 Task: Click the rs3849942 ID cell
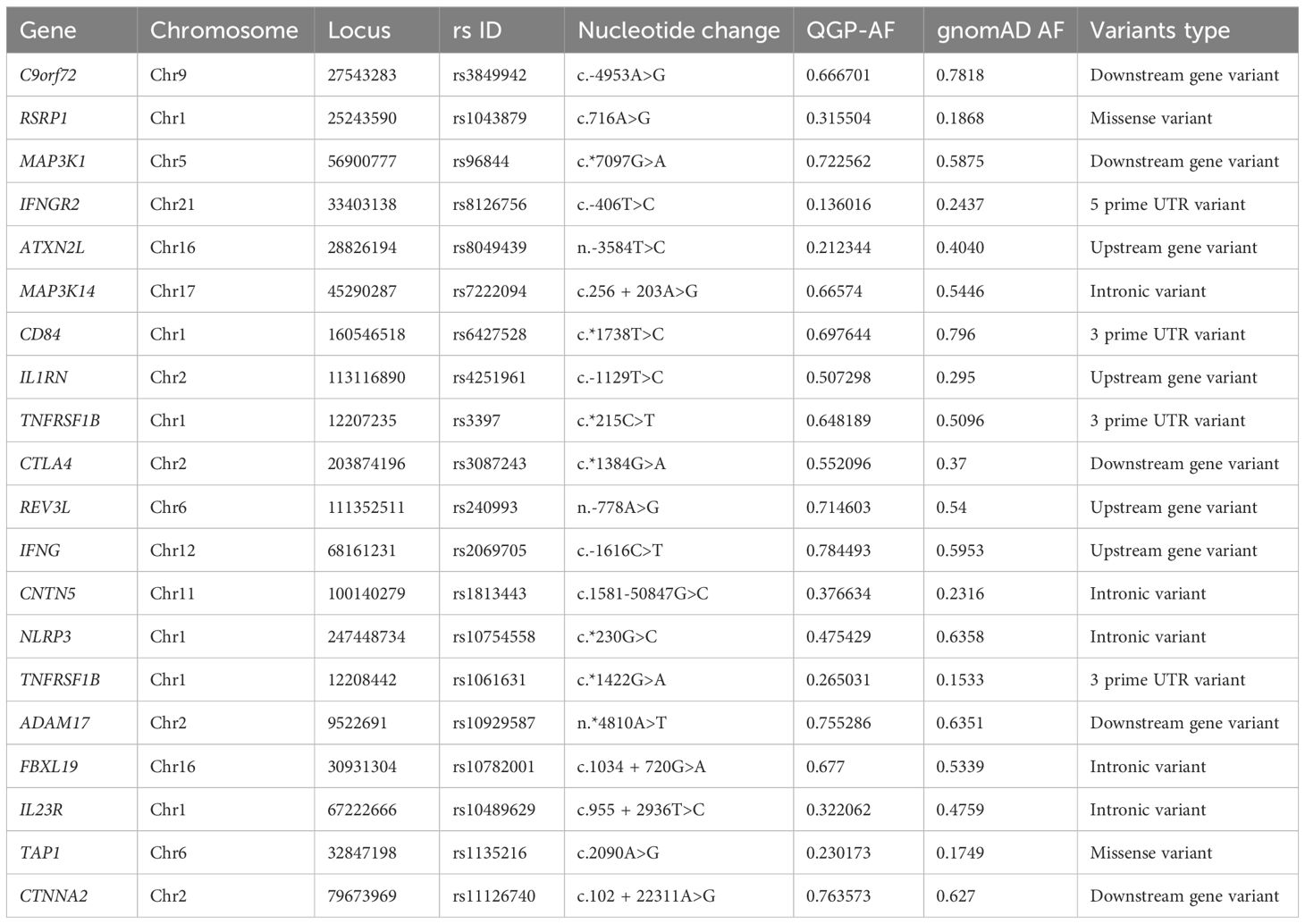point(489,75)
